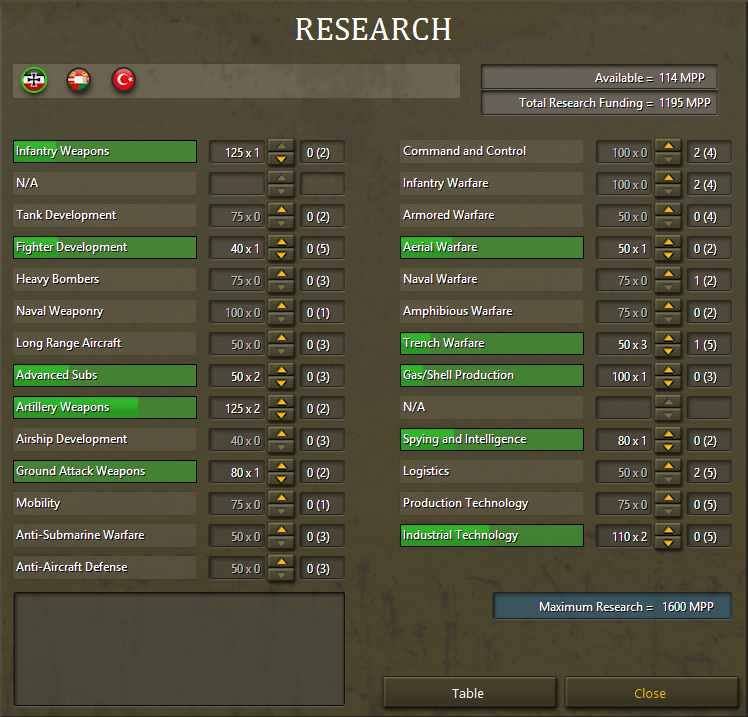The width and height of the screenshot is (748, 717).
Task: Click down arrow for Fighter Development
Action: coord(281,255)
